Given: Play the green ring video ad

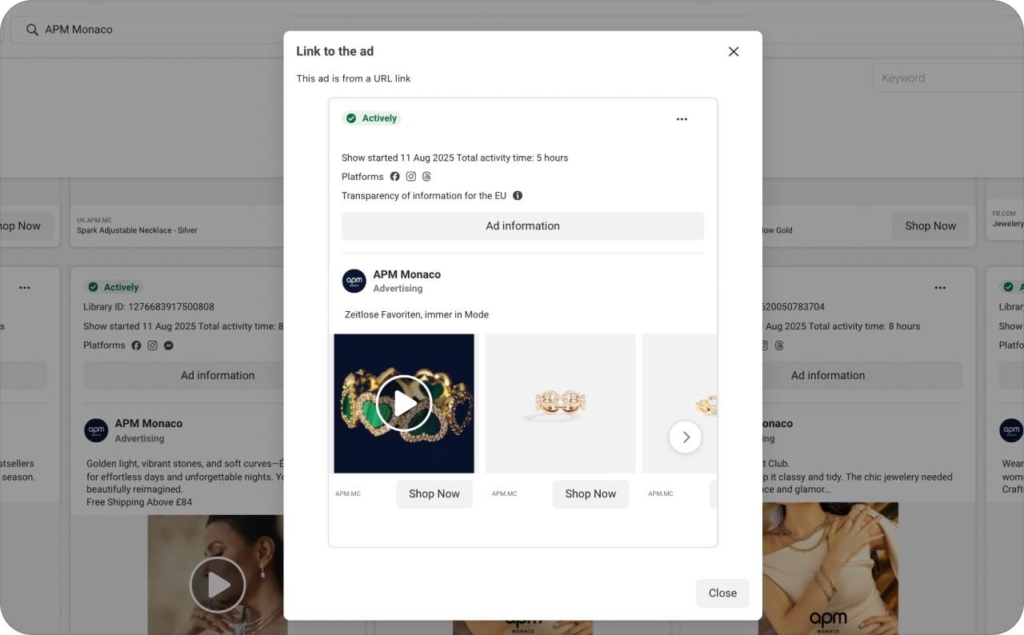Looking at the screenshot, I should pyautogui.click(x=404, y=403).
